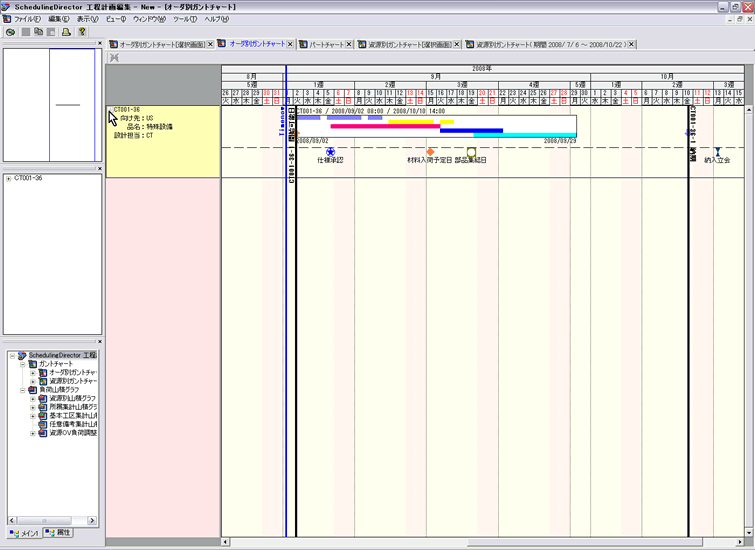Image resolution: width=755 pixels, height=550 pixels.
Task: Click the copy pages toolbar icon
Action: 38,32
